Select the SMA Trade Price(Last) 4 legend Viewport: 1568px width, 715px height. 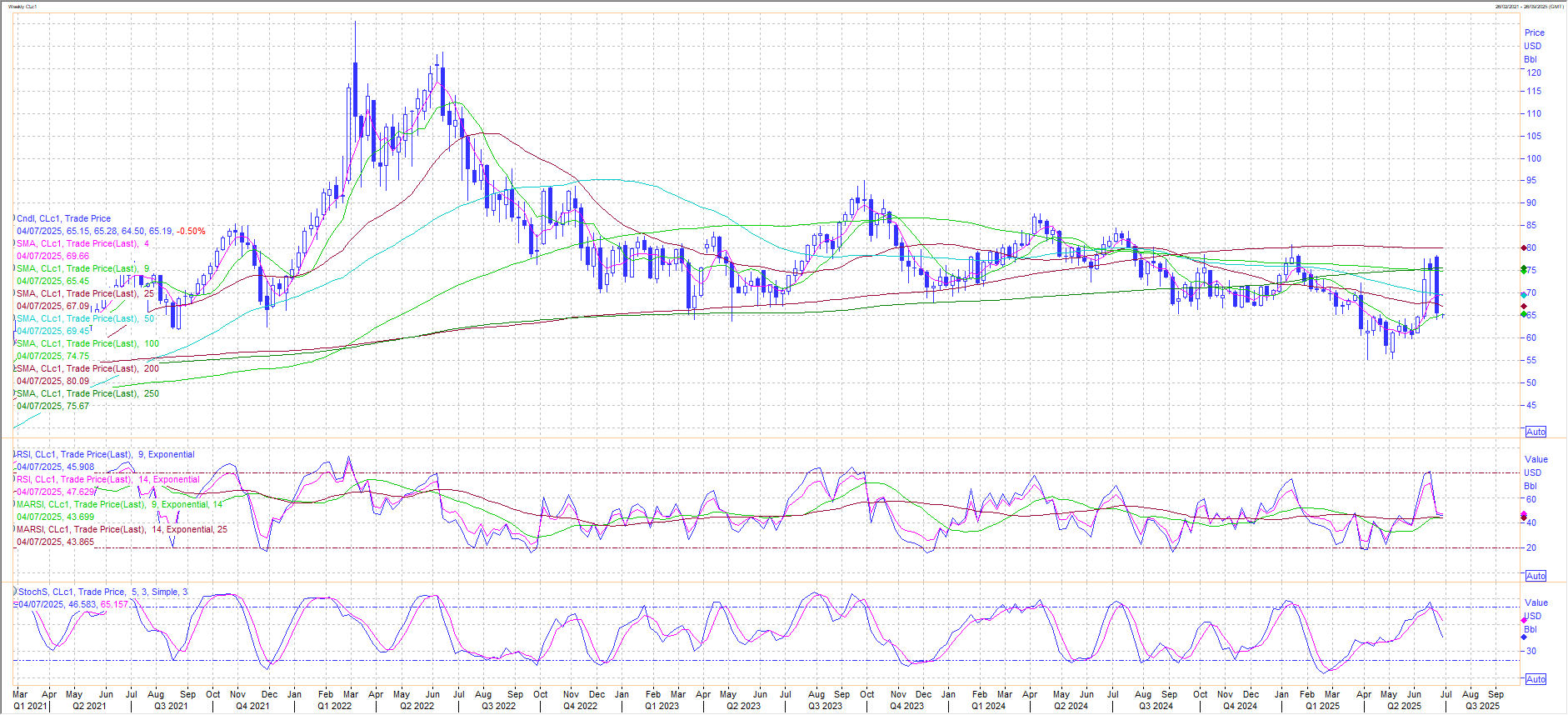(82, 243)
